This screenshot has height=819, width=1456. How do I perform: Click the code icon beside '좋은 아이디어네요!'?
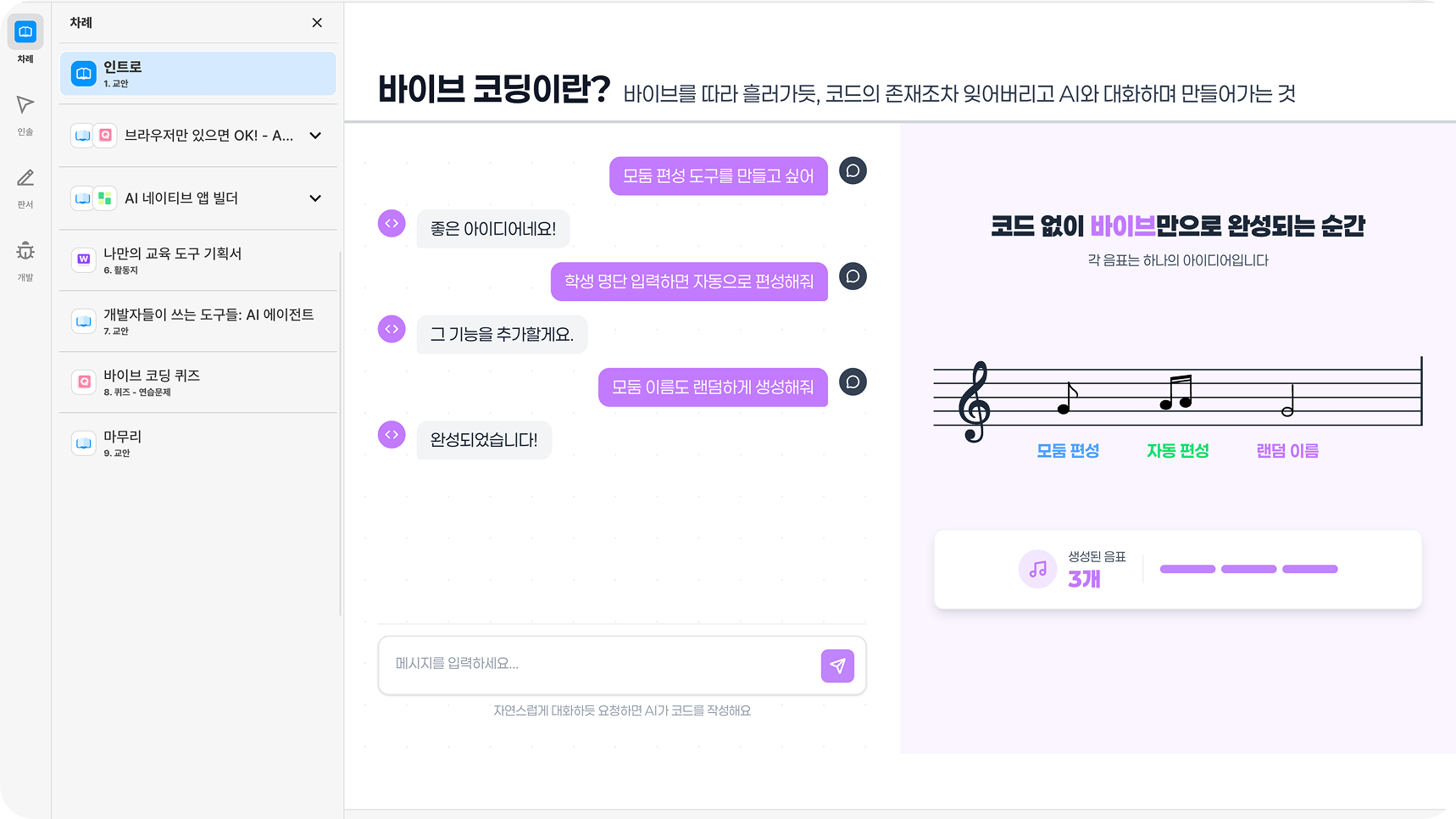coord(392,224)
